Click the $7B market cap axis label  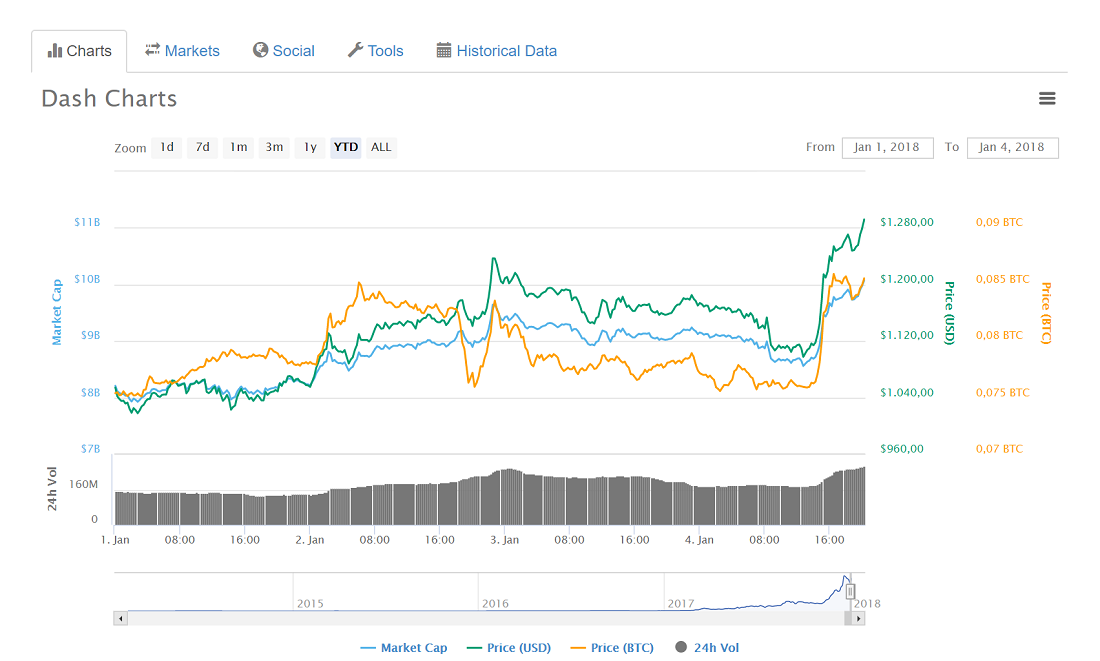click(90, 449)
